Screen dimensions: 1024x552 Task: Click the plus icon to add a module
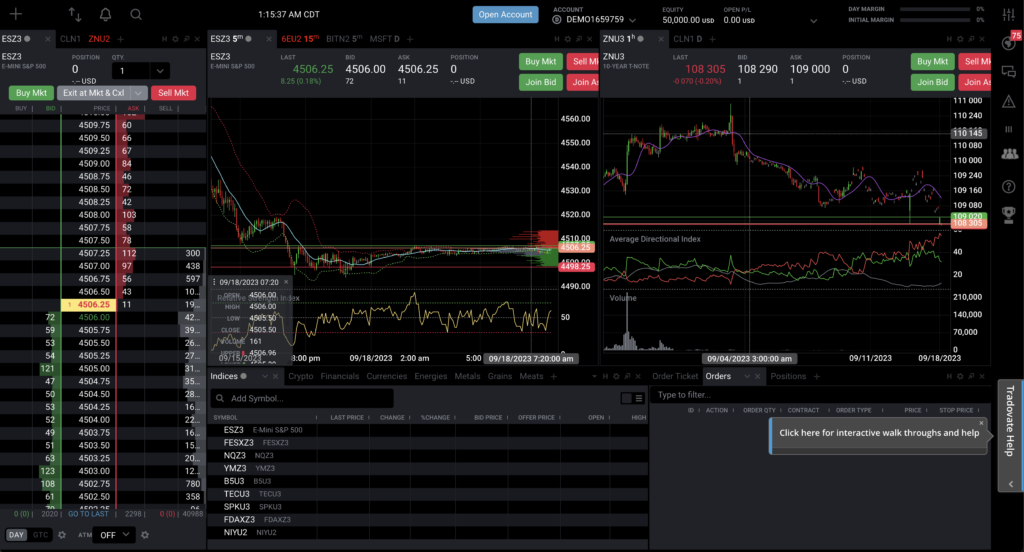pyautogui.click(x=16, y=14)
